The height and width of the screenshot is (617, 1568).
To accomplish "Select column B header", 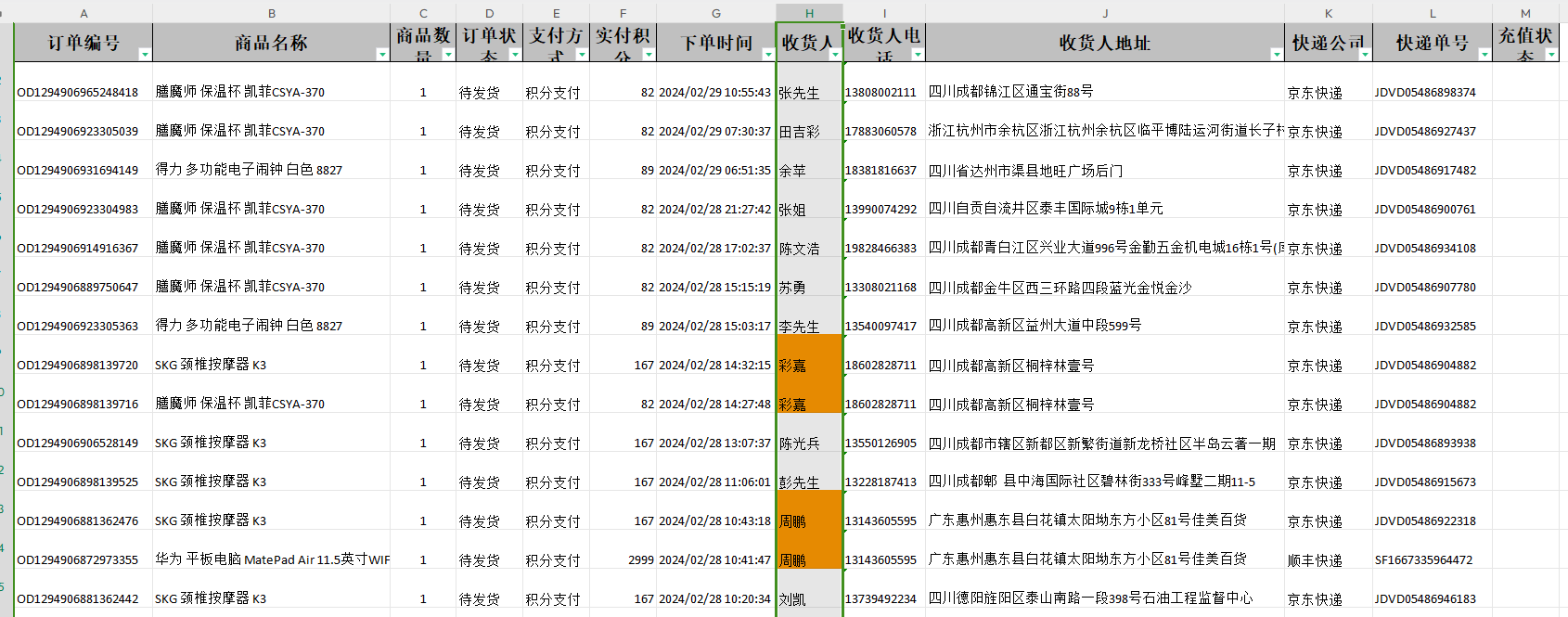I will point(271,13).
